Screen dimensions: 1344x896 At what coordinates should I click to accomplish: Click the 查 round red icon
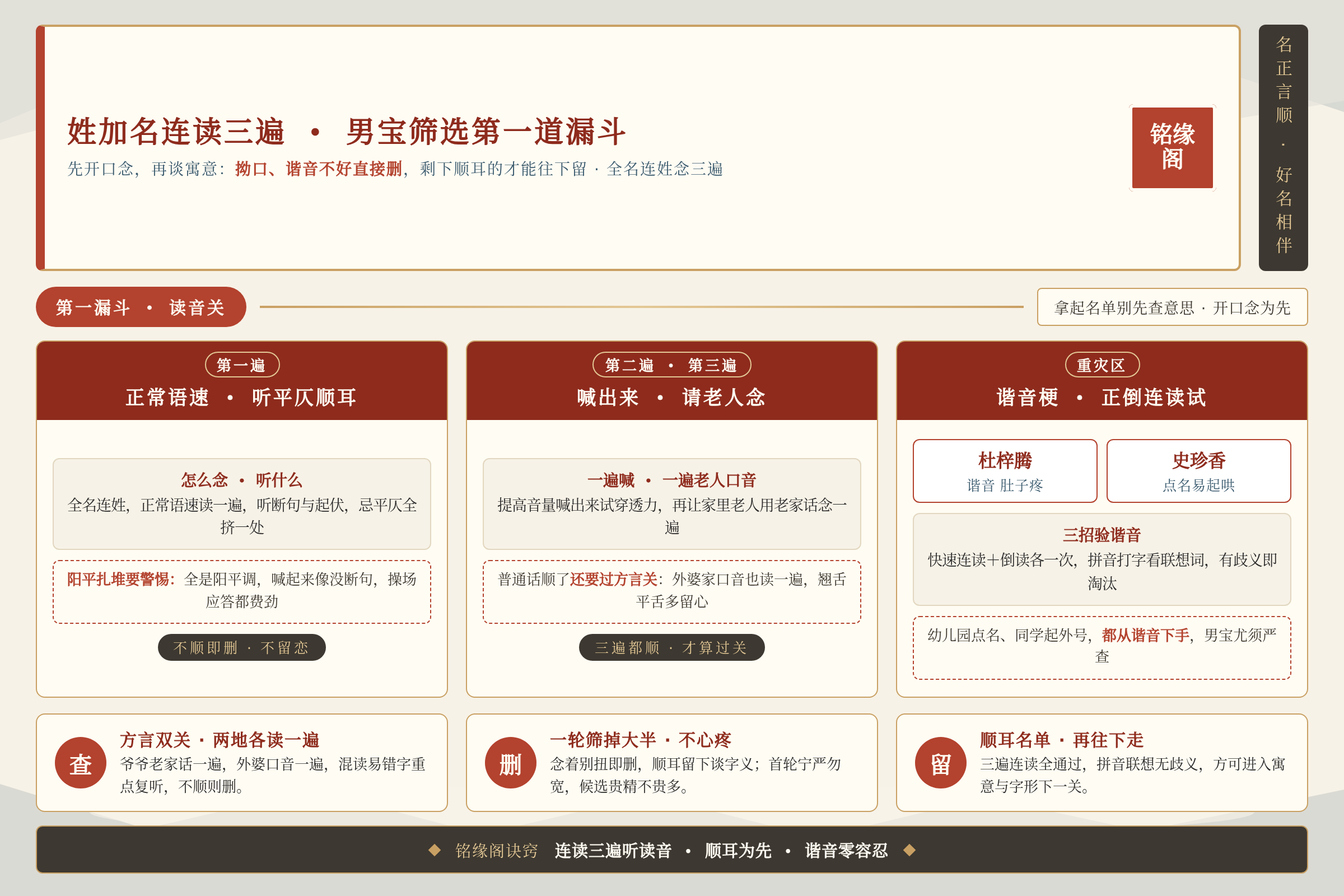[81, 762]
